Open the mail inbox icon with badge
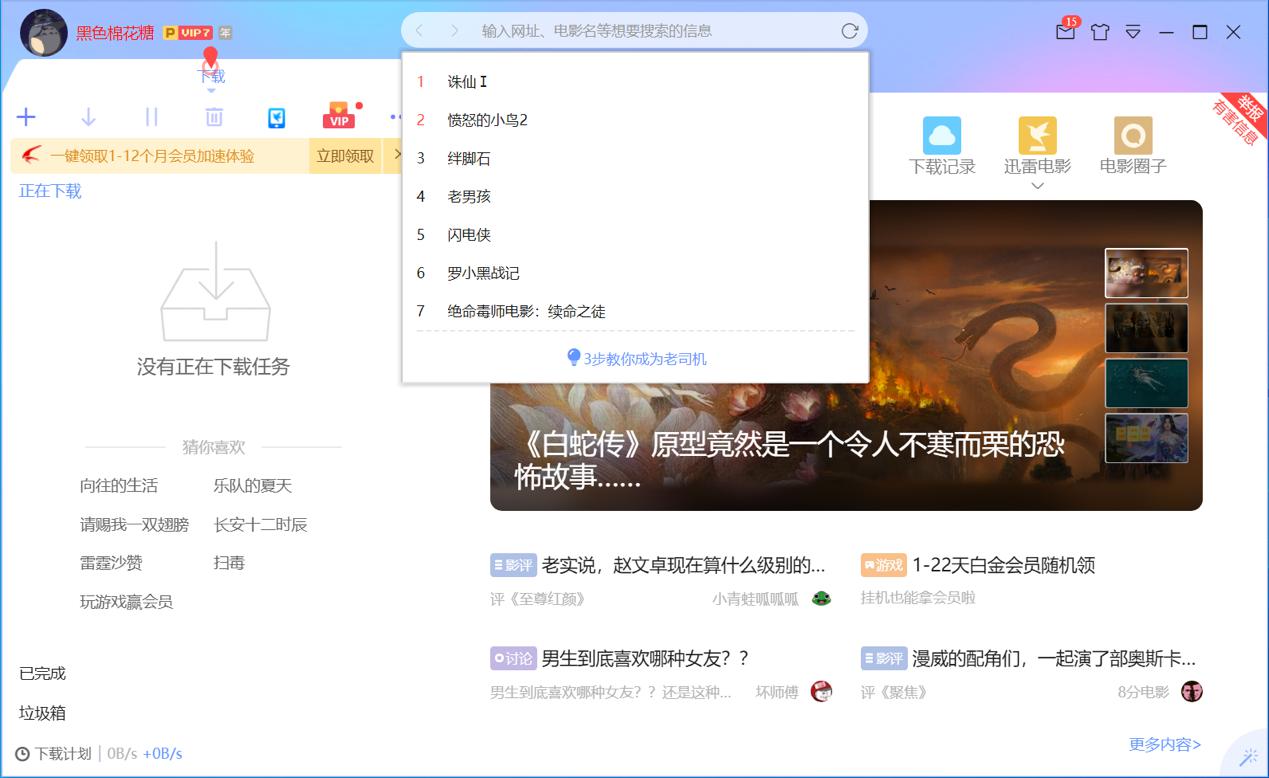 [1066, 31]
